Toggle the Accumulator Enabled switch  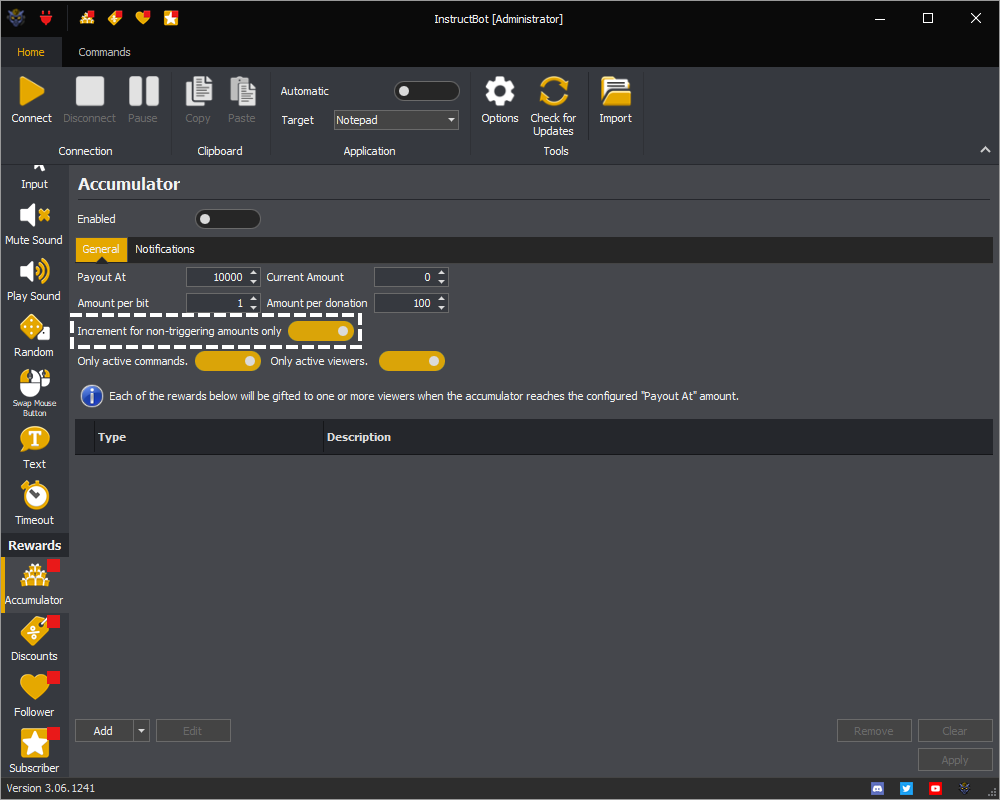click(228, 219)
